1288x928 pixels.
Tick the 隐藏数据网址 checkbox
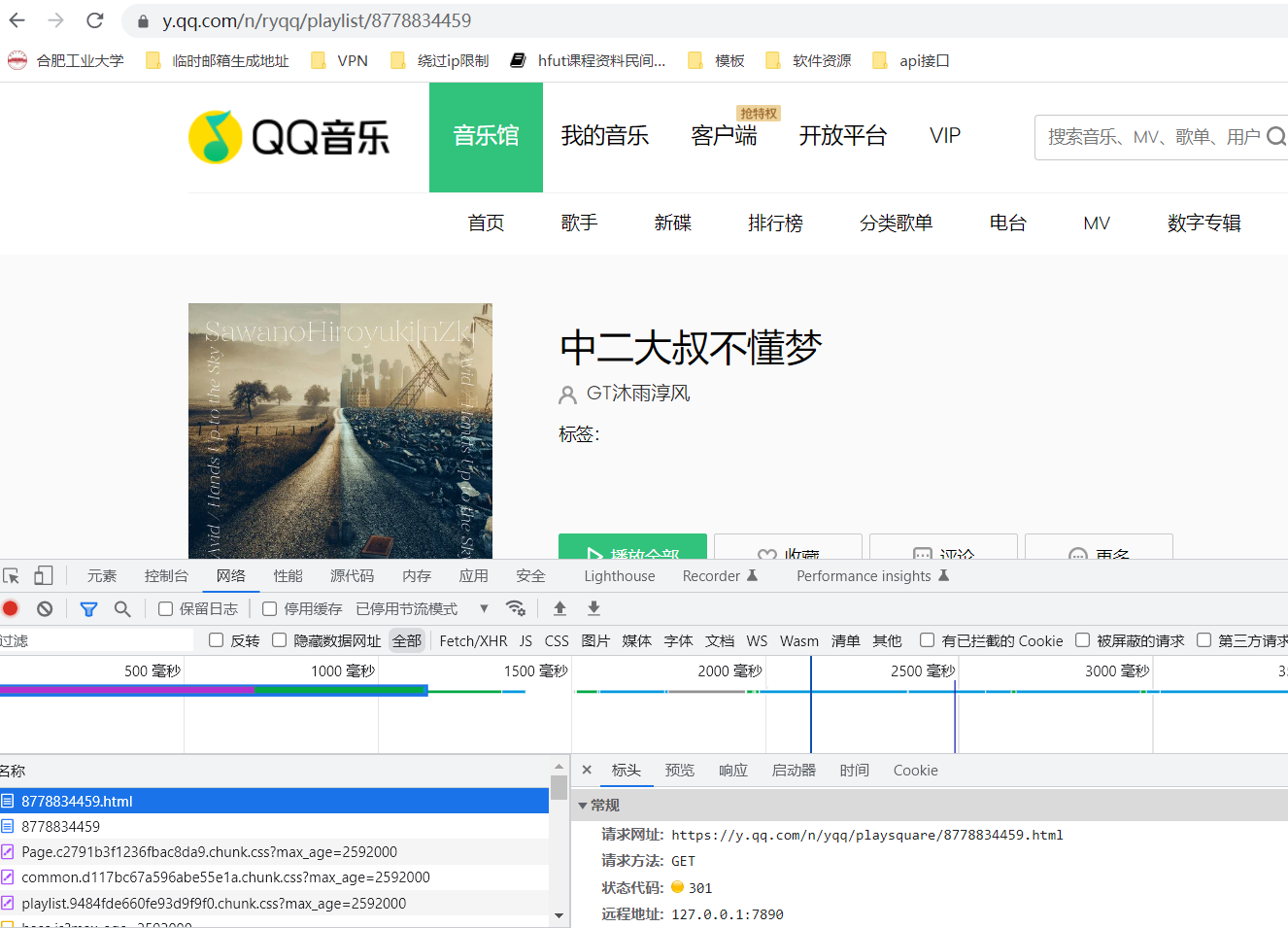(280, 640)
